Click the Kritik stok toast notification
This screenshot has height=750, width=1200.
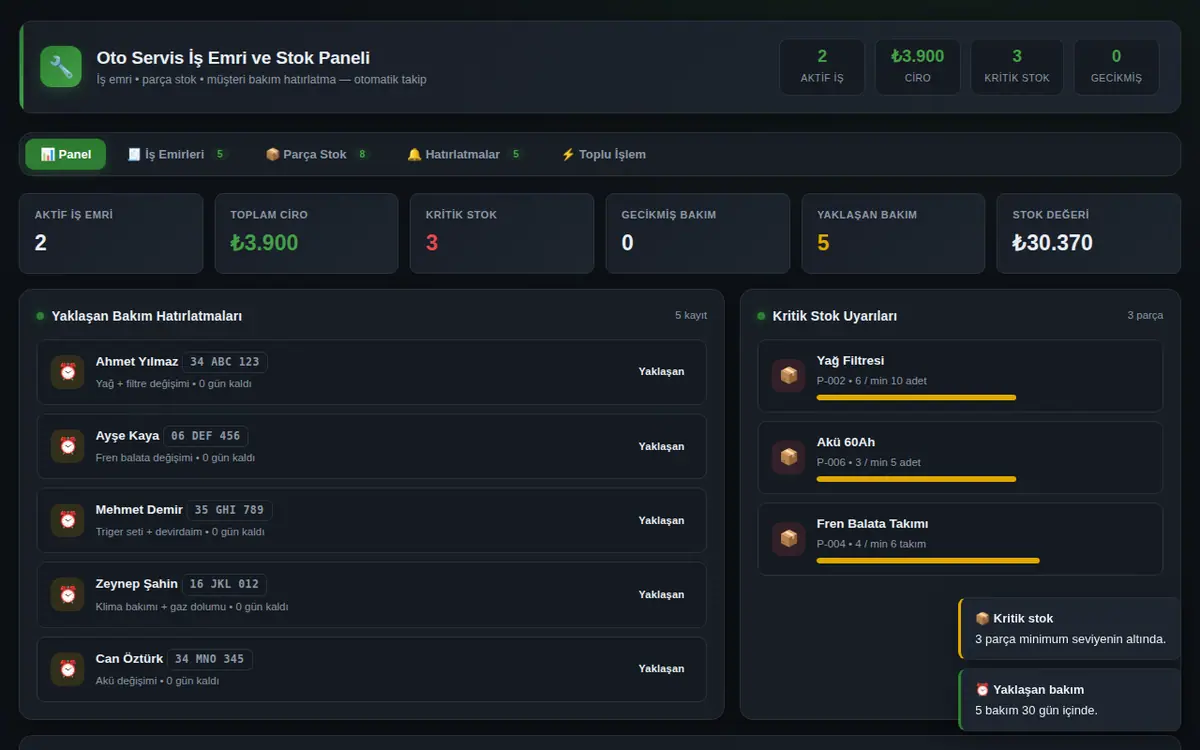[x=1070, y=628]
